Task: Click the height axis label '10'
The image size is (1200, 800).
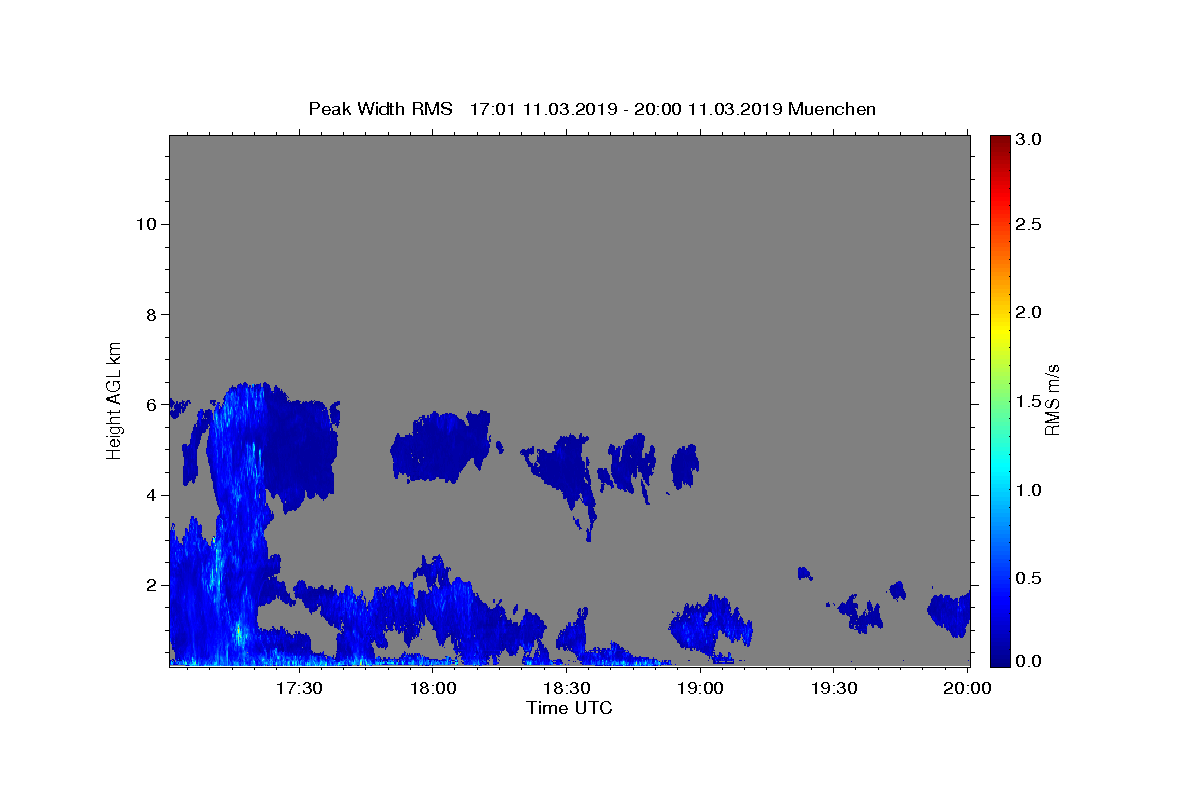Action: point(146,224)
